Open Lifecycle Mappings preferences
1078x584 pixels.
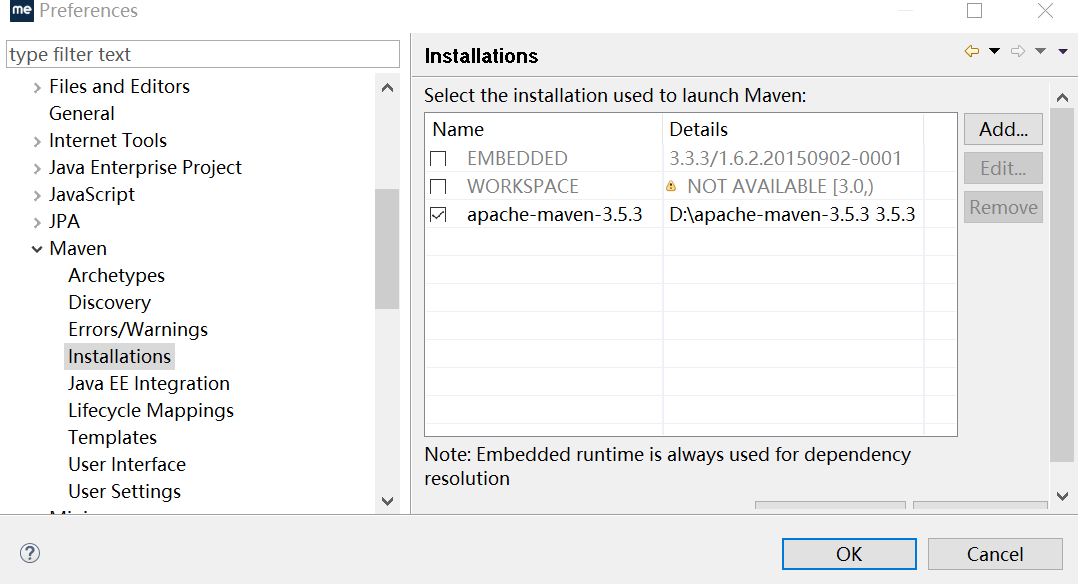pos(151,411)
